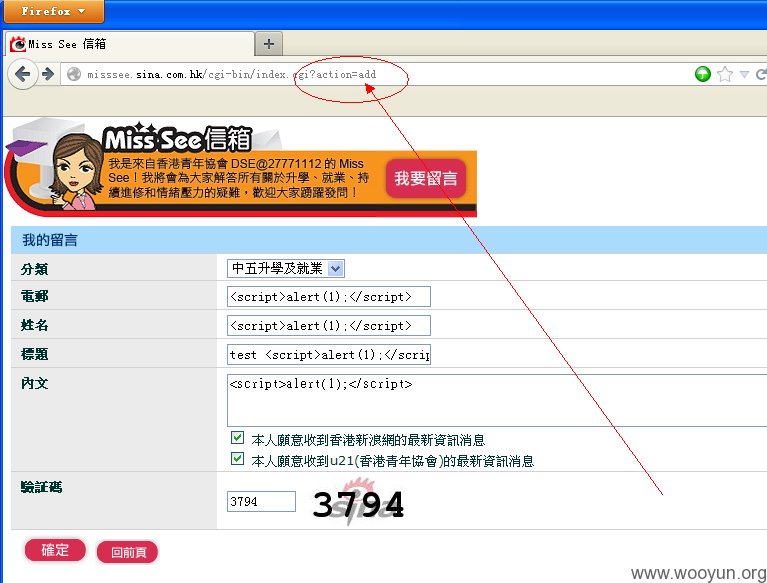Go forward using the forward arrow
This screenshot has height=583, width=767.
(x=48, y=74)
